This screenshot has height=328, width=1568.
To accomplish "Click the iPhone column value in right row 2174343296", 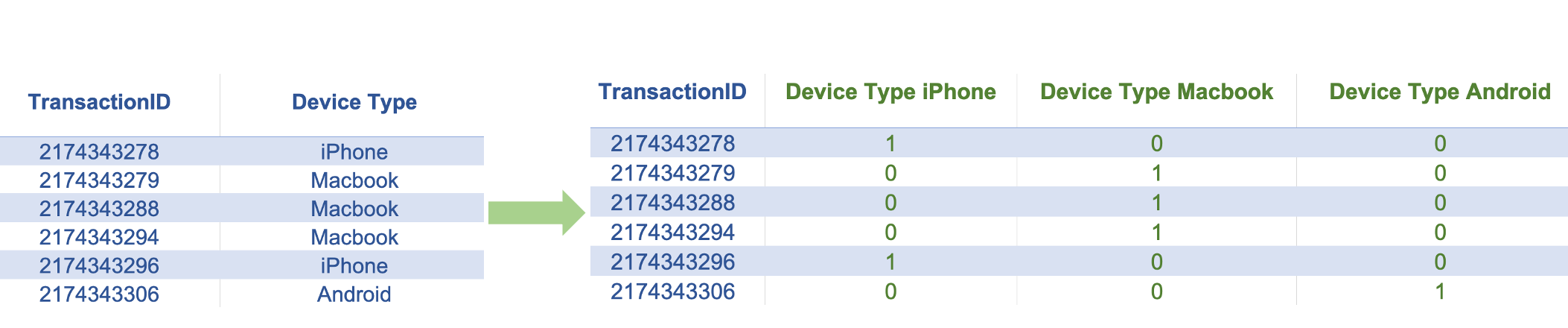I will 890,262.
